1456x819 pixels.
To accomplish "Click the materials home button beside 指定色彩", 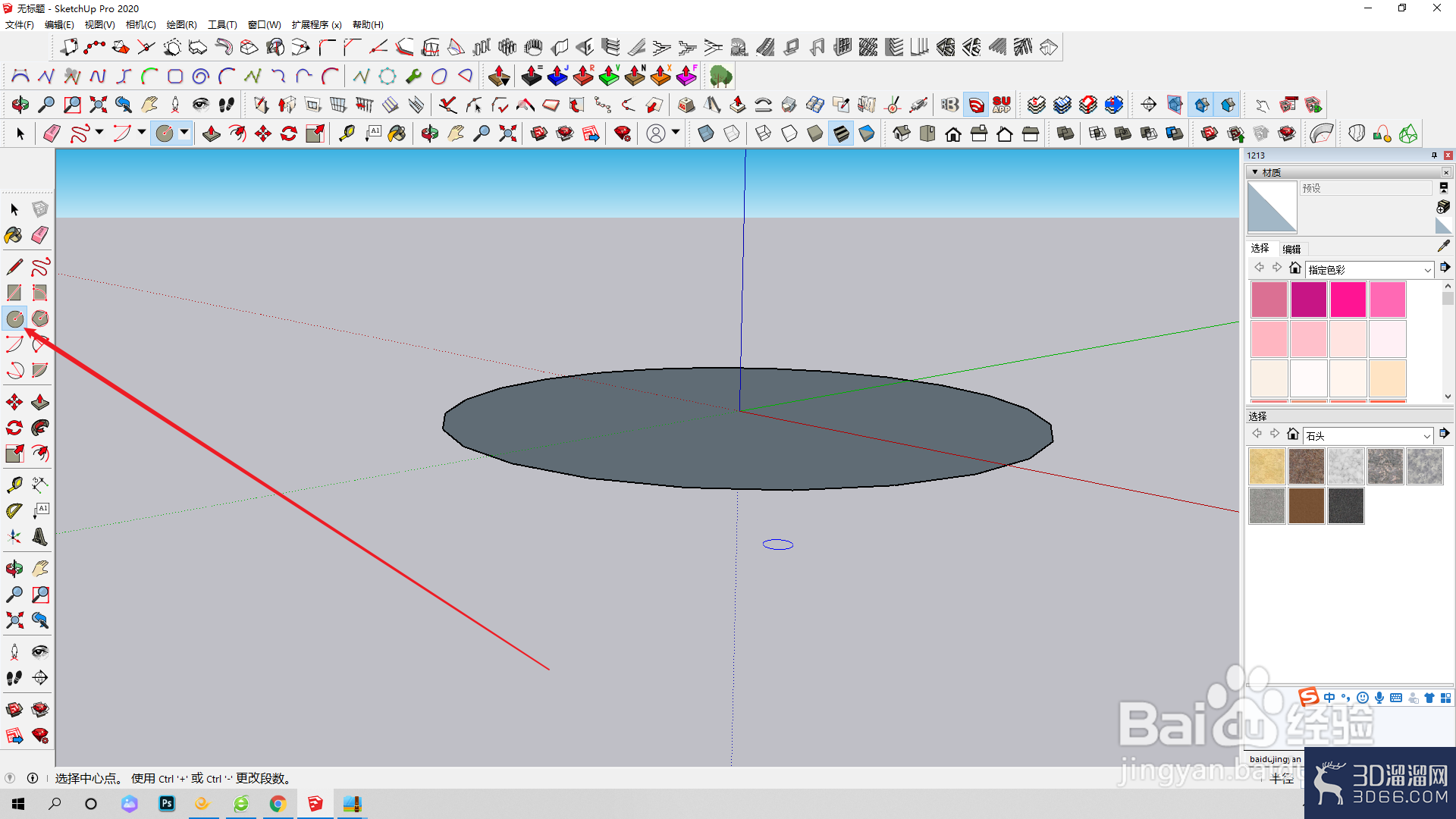I will tap(1295, 268).
